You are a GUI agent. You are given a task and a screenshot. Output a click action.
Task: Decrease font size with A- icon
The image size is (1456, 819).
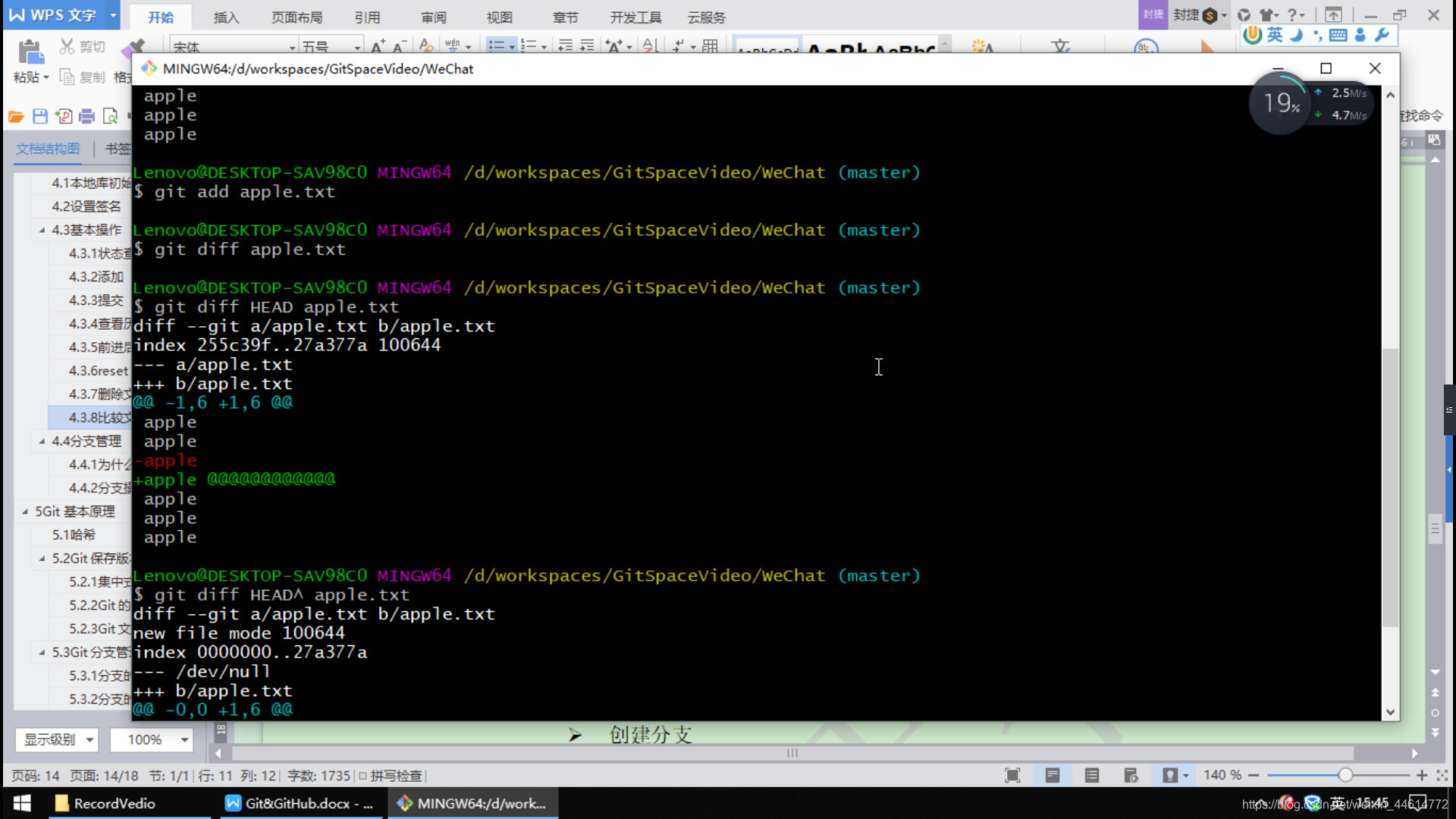pyautogui.click(x=400, y=46)
